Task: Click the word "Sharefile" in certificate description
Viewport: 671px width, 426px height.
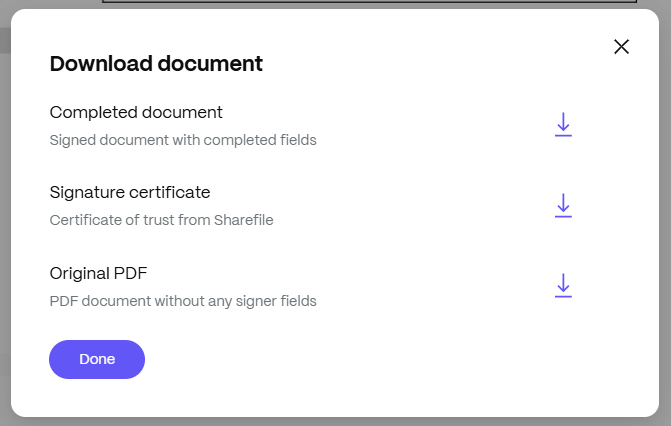Action: (x=243, y=220)
